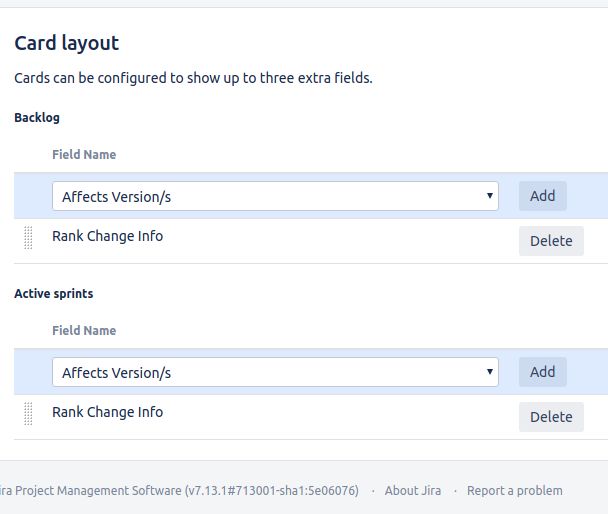
Task: Open the Backlog field name dropdown
Action: pos(275,196)
